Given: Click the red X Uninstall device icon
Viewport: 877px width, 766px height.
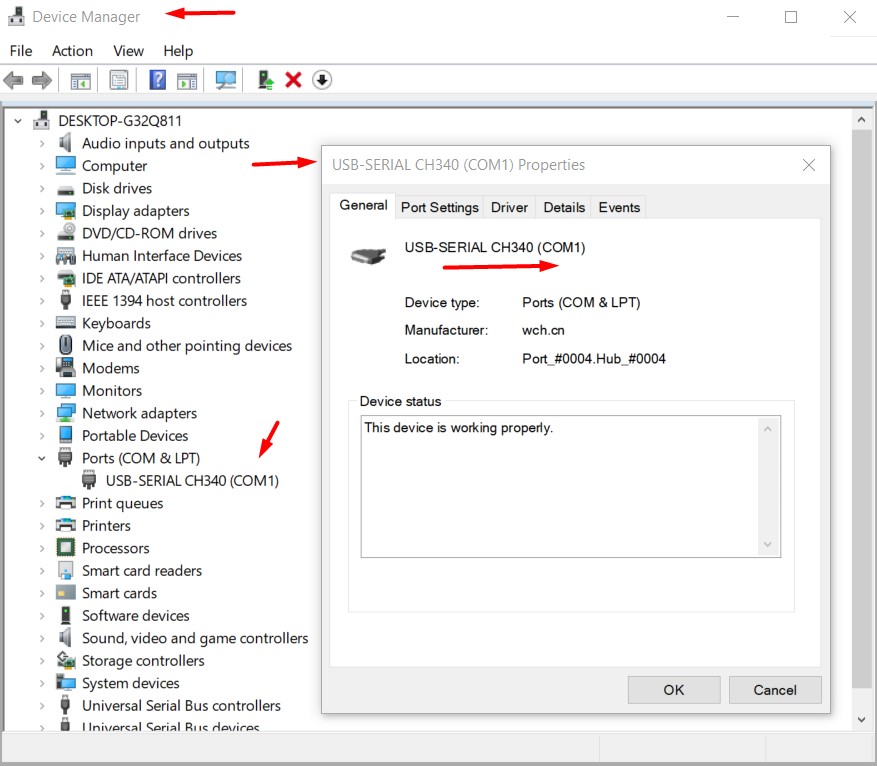Looking at the screenshot, I should (x=293, y=80).
